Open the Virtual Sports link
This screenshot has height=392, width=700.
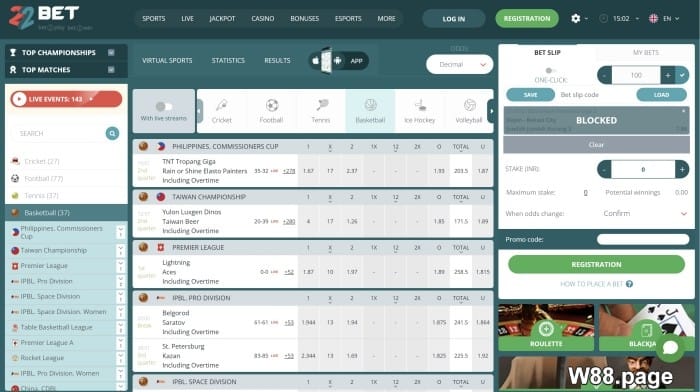[x=167, y=61]
